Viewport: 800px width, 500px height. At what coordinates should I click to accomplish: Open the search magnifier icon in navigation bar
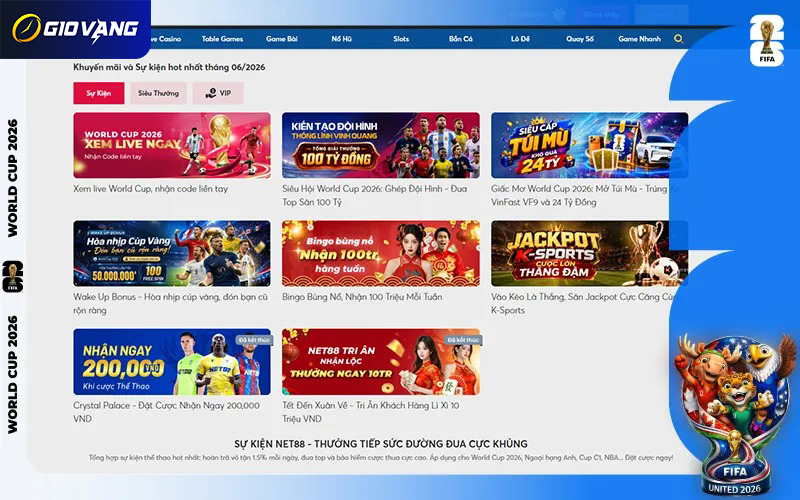click(678, 39)
